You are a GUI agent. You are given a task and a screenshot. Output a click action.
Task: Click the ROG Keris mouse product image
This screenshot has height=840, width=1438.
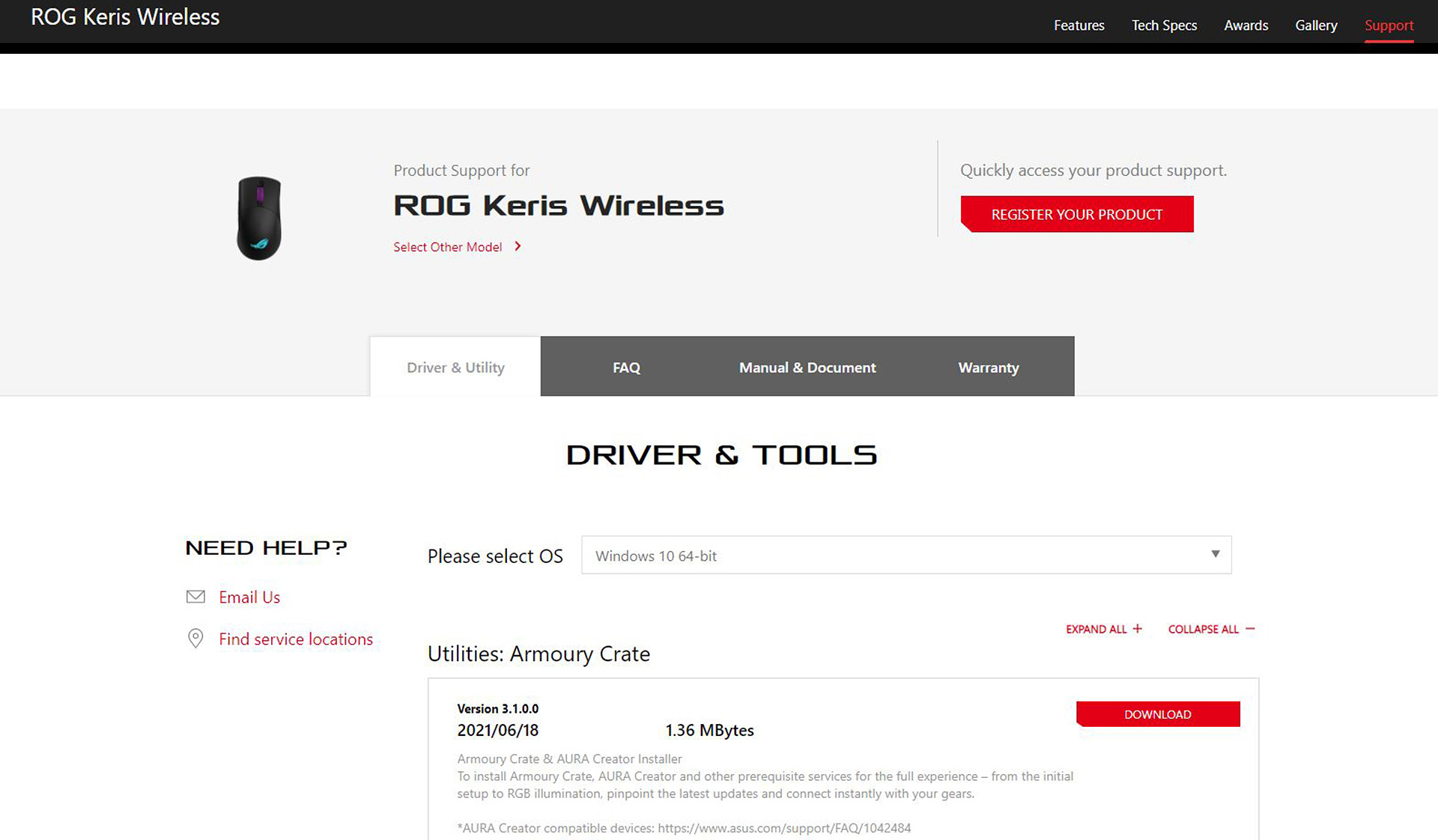pos(259,218)
